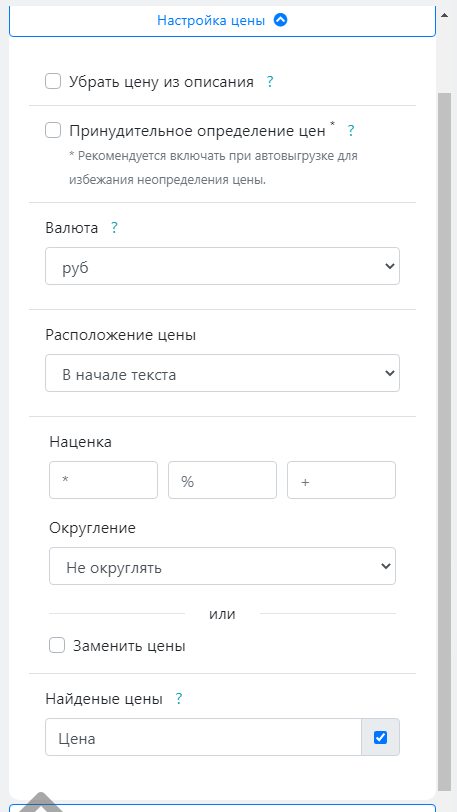Collapse the Настройка цены section

point(222,20)
